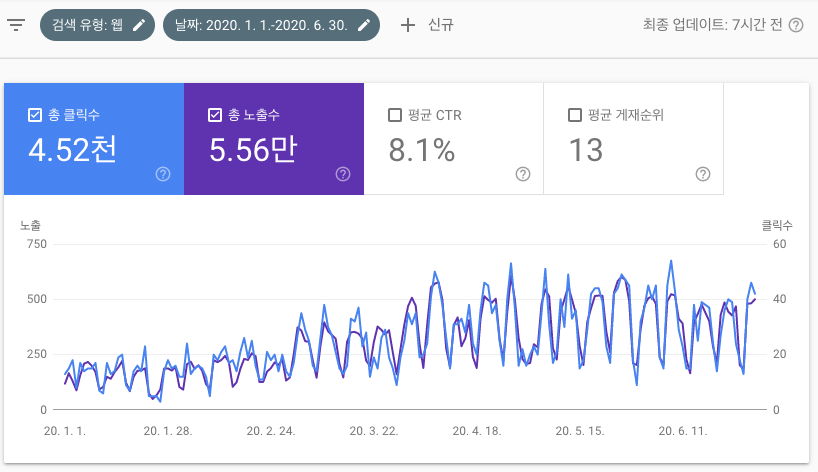The height and width of the screenshot is (472, 818).
Task: Open the 검색 유형: 웹 filter chip
Action: point(84,25)
